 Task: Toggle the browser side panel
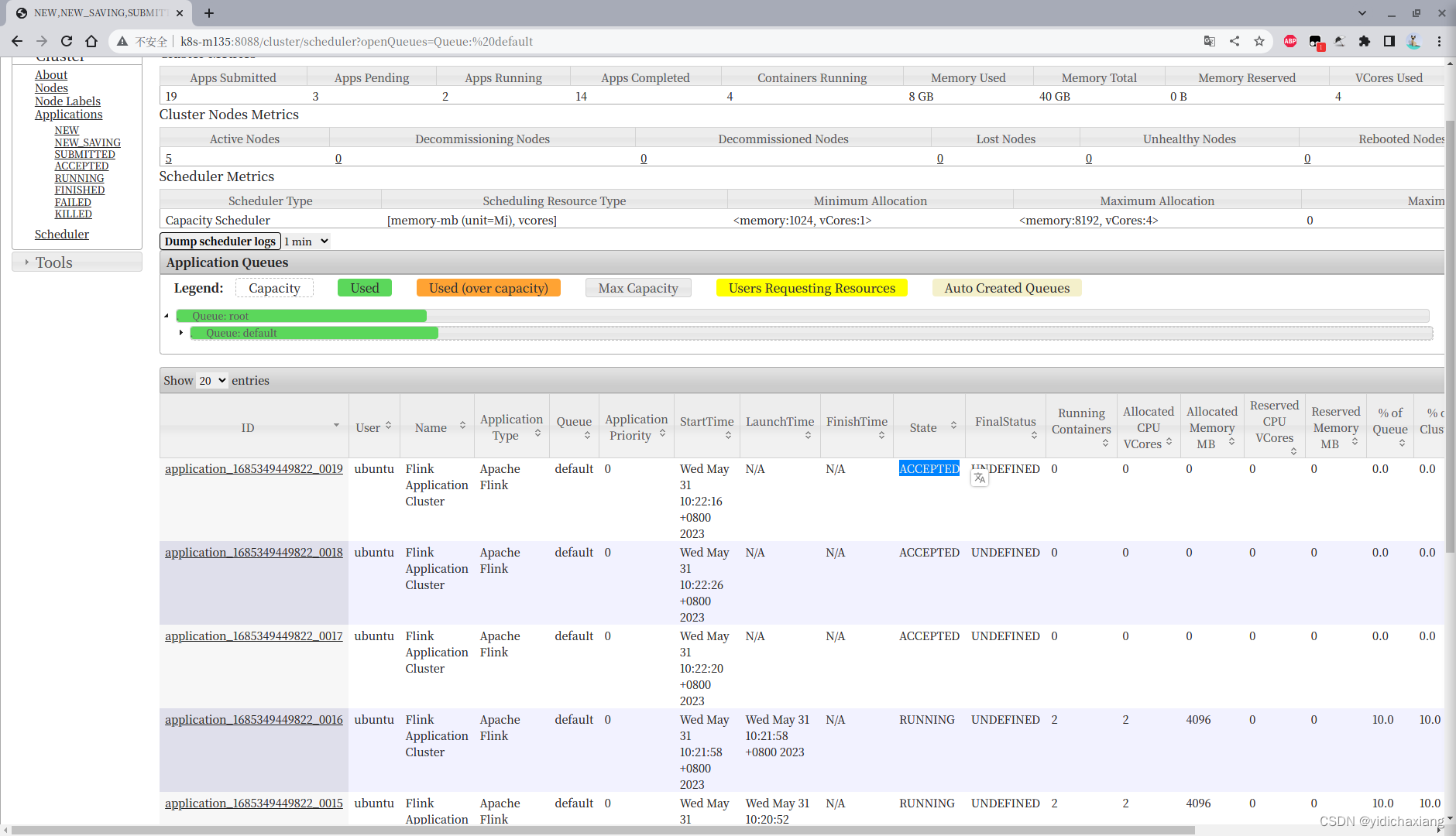click(x=1389, y=41)
